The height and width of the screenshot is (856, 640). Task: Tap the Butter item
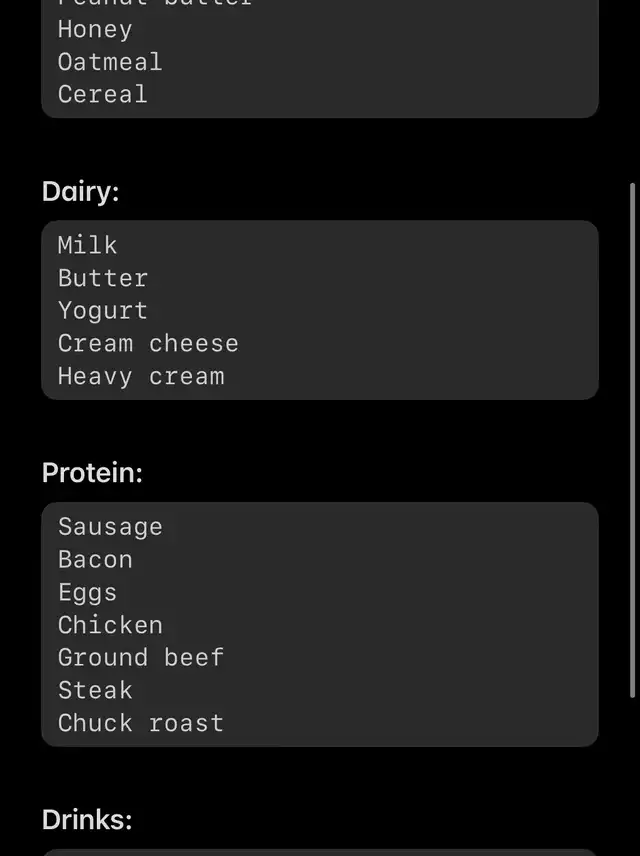coord(103,278)
